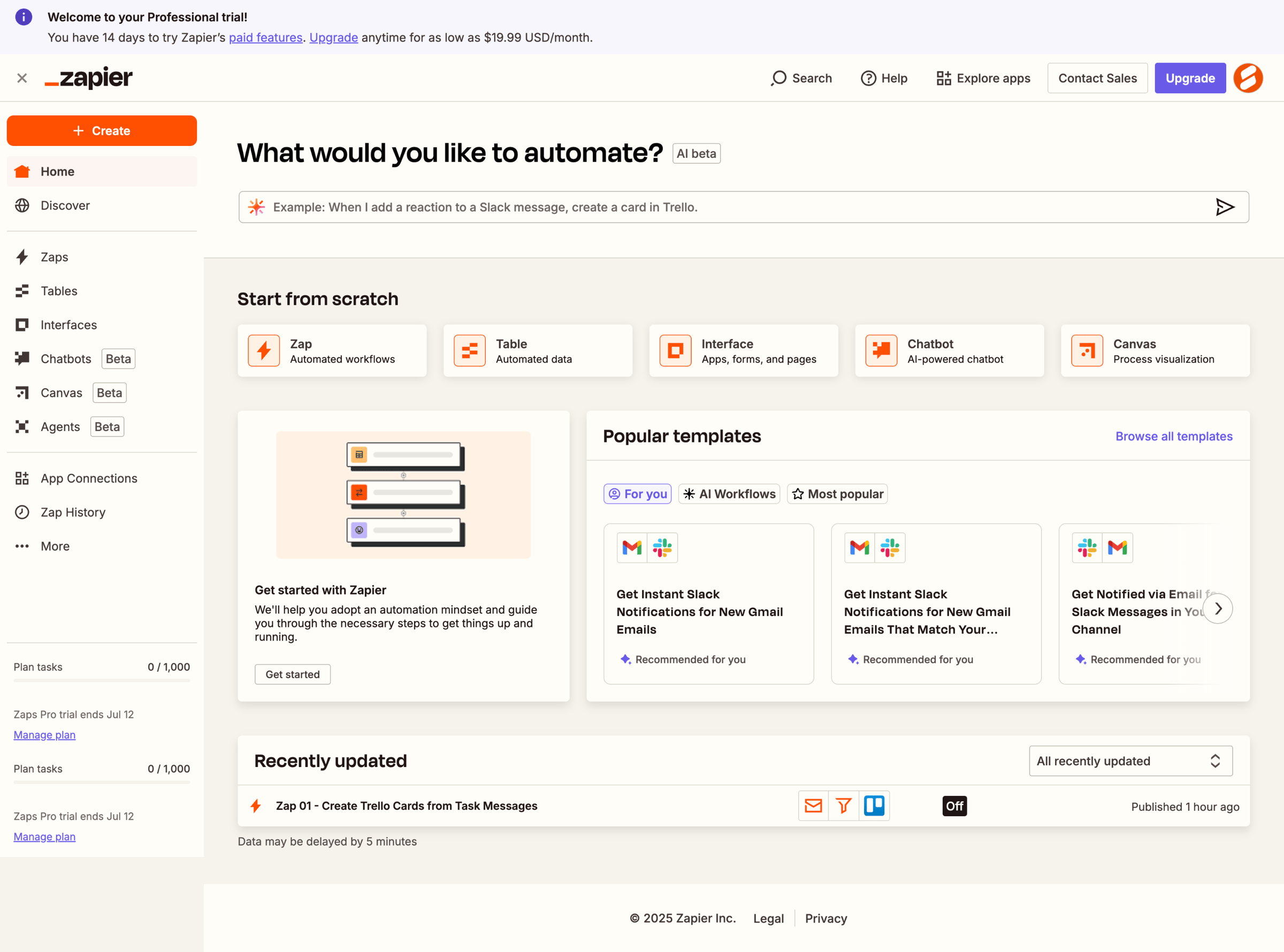Image resolution: width=1284 pixels, height=952 pixels.
Task: Click the filter funnel icon in the Zap row
Action: 844,805
